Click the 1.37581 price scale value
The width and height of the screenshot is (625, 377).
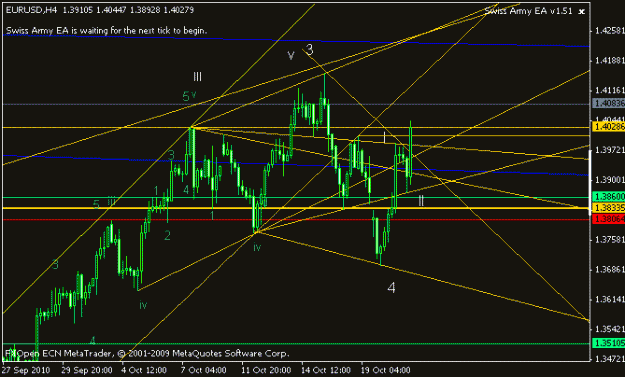click(x=609, y=240)
